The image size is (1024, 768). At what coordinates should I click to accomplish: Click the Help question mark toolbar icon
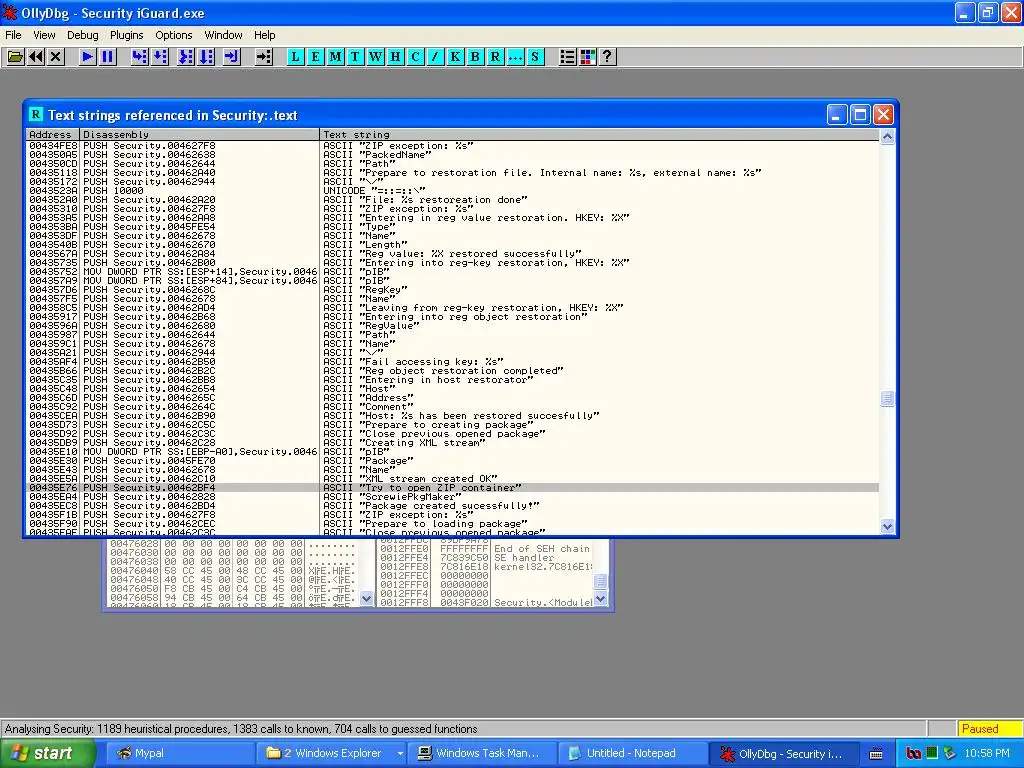point(607,57)
